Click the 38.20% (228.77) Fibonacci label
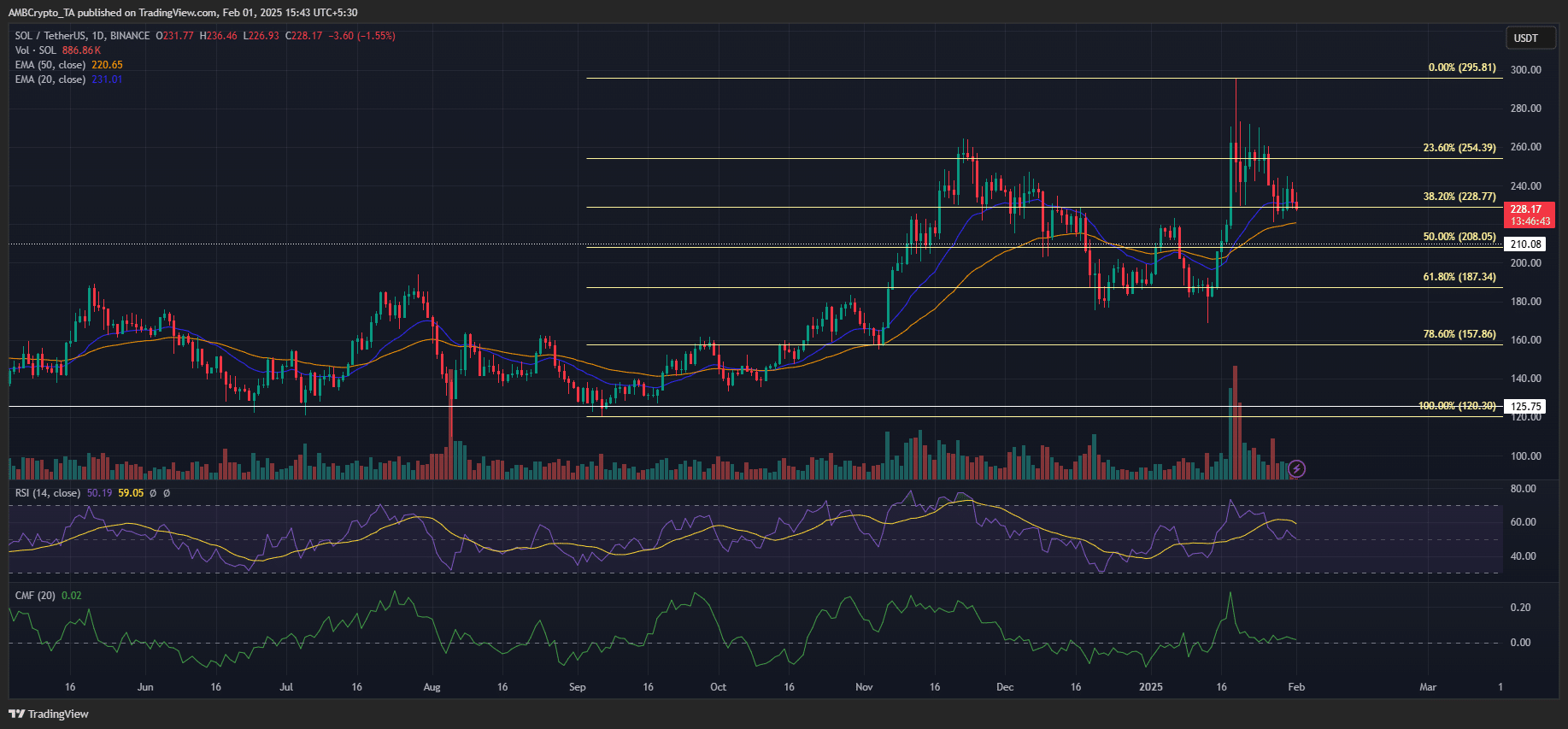 pos(1459,197)
